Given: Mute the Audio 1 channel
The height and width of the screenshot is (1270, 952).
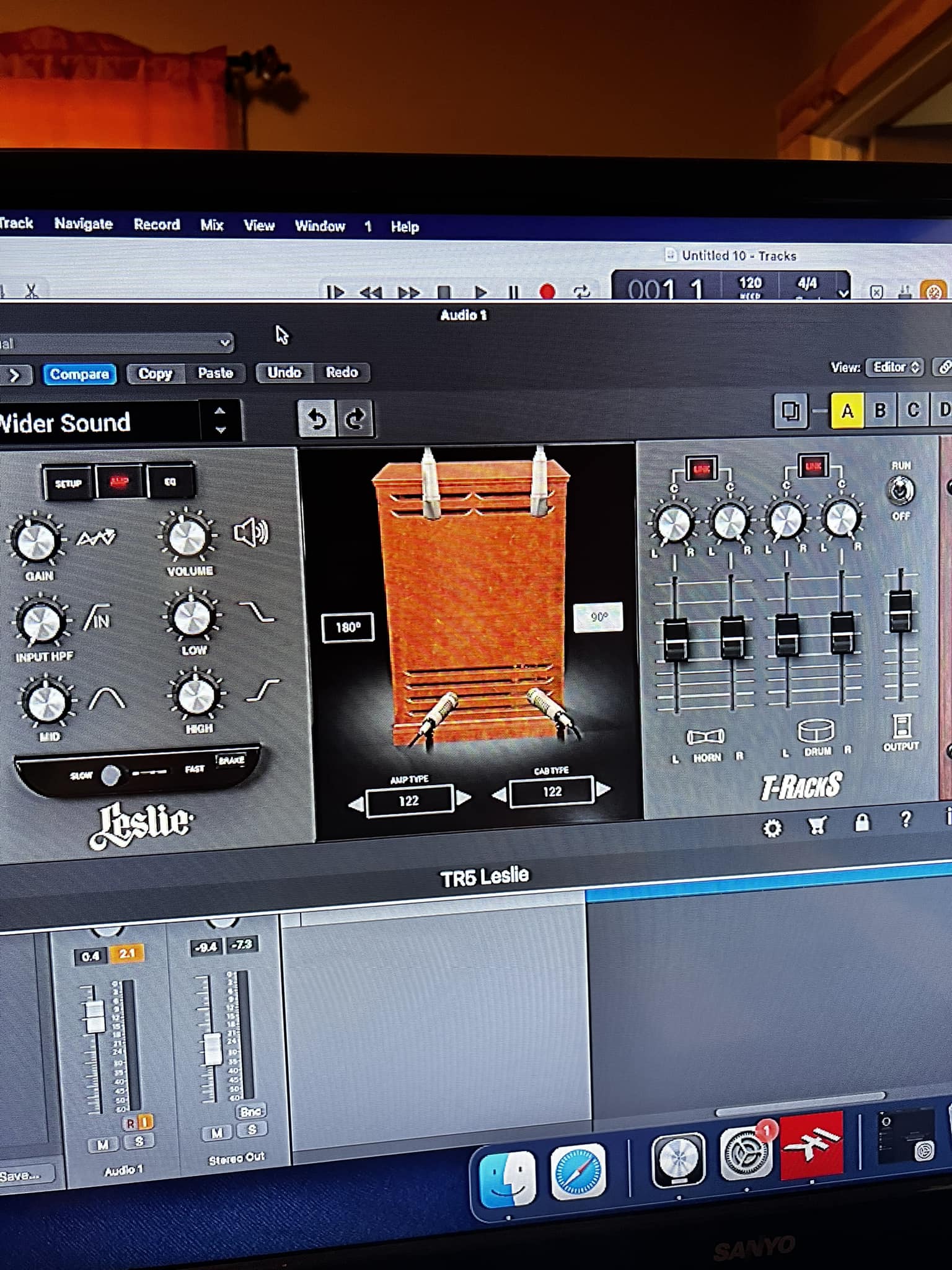Looking at the screenshot, I should click(103, 1145).
